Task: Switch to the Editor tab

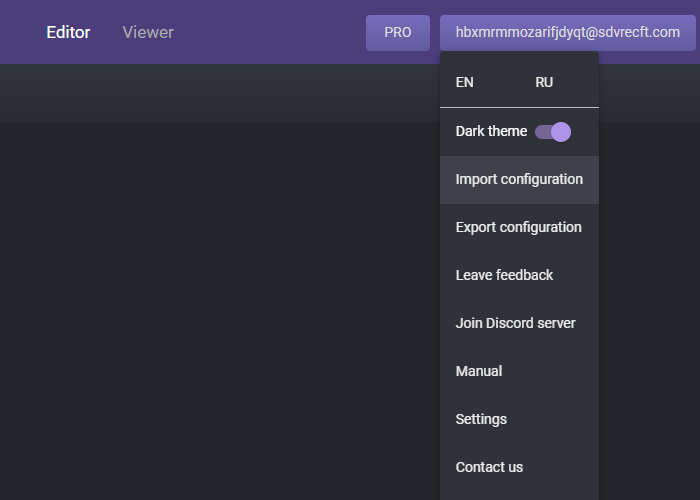Action: [x=68, y=32]
